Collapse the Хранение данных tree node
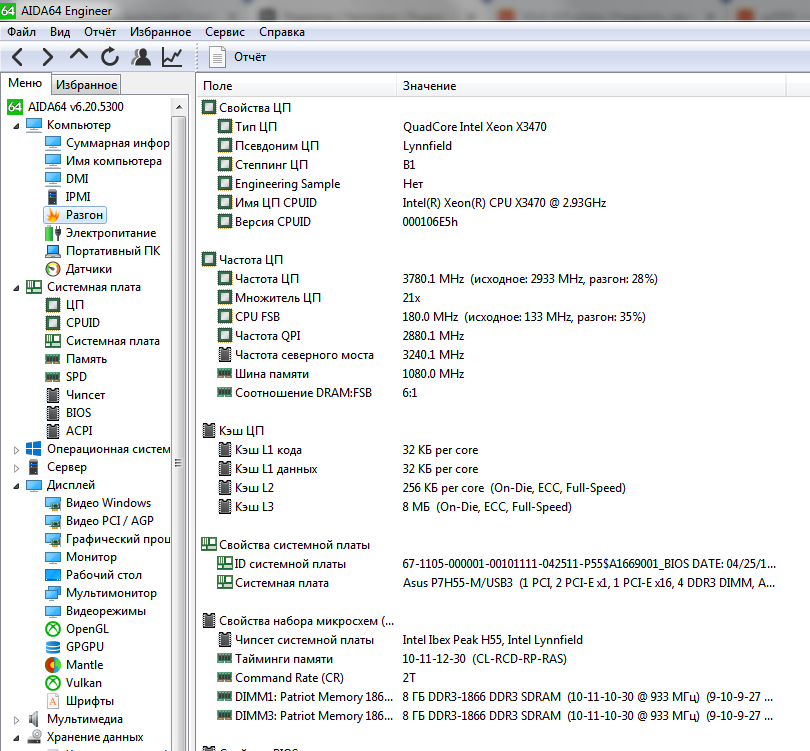The height and width of the screenshot is (751, 810). (x=16, y=738)
